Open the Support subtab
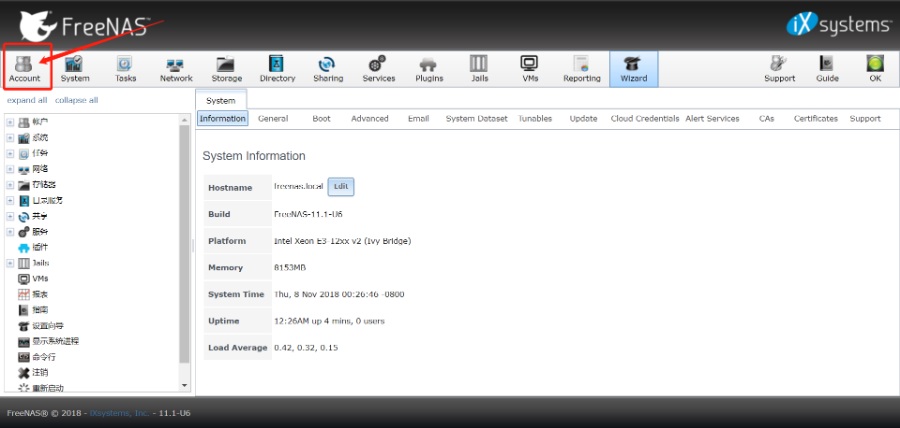 coord(865,118)
